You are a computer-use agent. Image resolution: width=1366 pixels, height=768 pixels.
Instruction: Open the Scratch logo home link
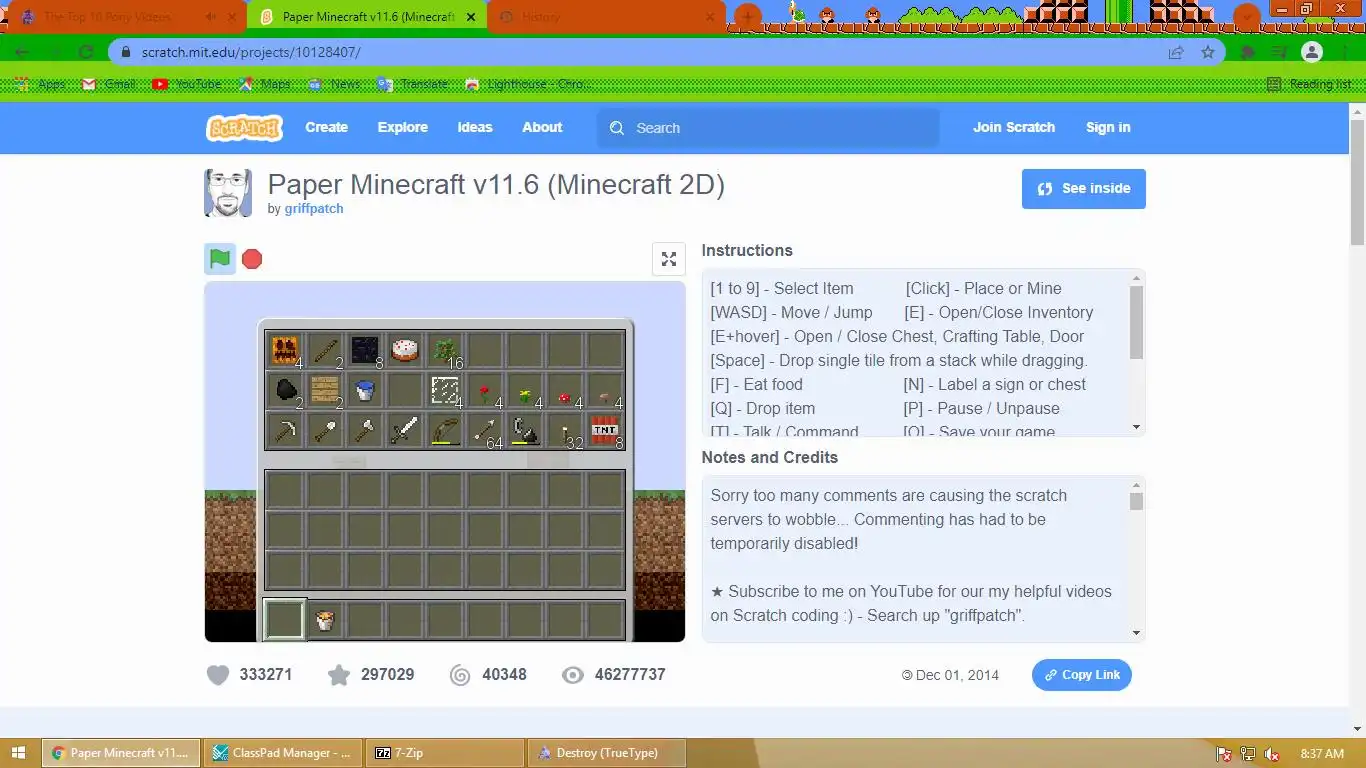click(x=245, y=127)
